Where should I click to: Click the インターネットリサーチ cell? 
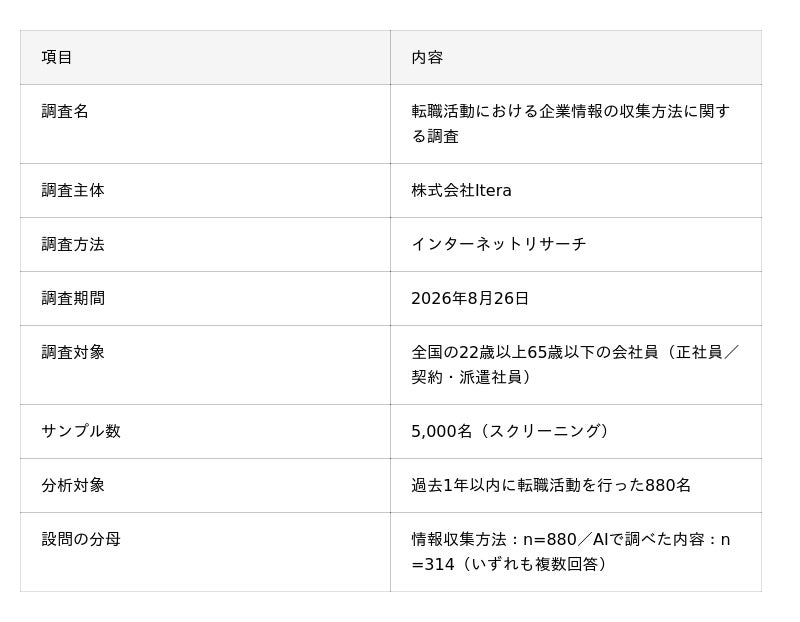(x=499, y=244)
